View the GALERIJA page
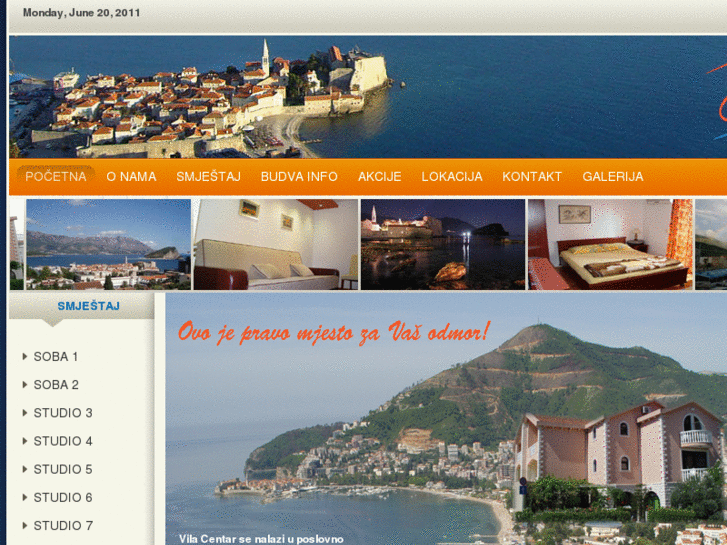This screenshot has height=545, width=727. (612, 176)
